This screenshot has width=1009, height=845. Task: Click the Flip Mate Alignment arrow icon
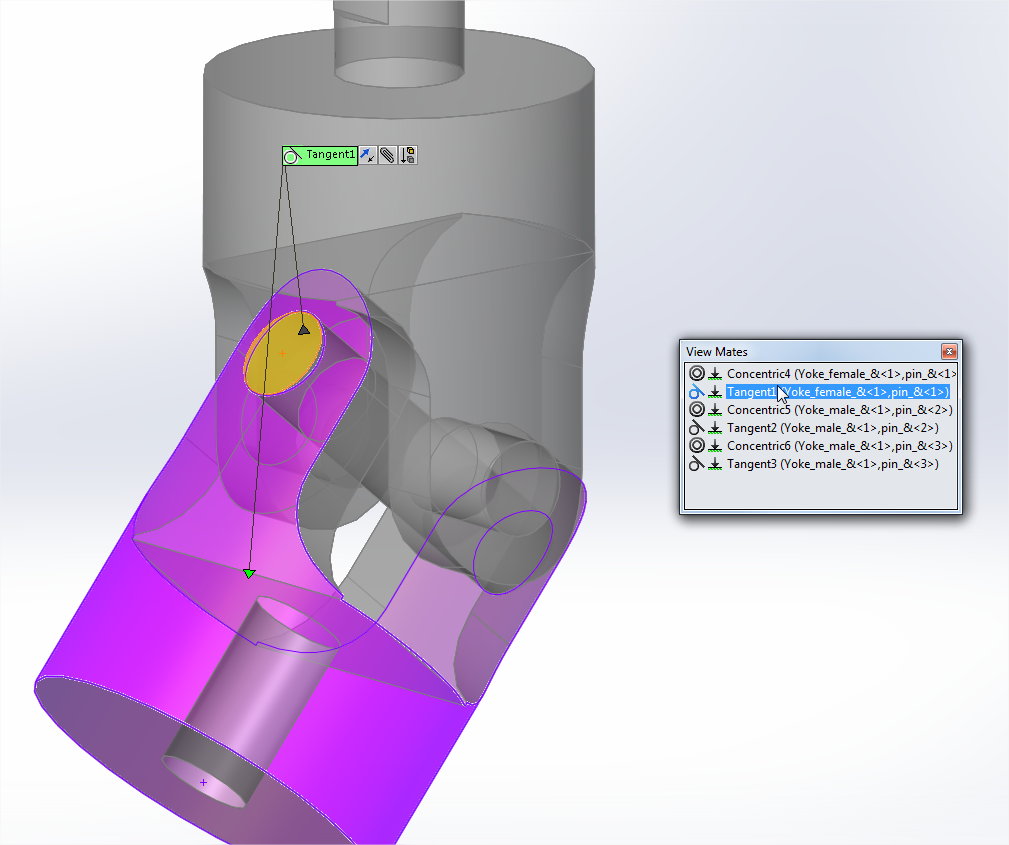(368, 155)
